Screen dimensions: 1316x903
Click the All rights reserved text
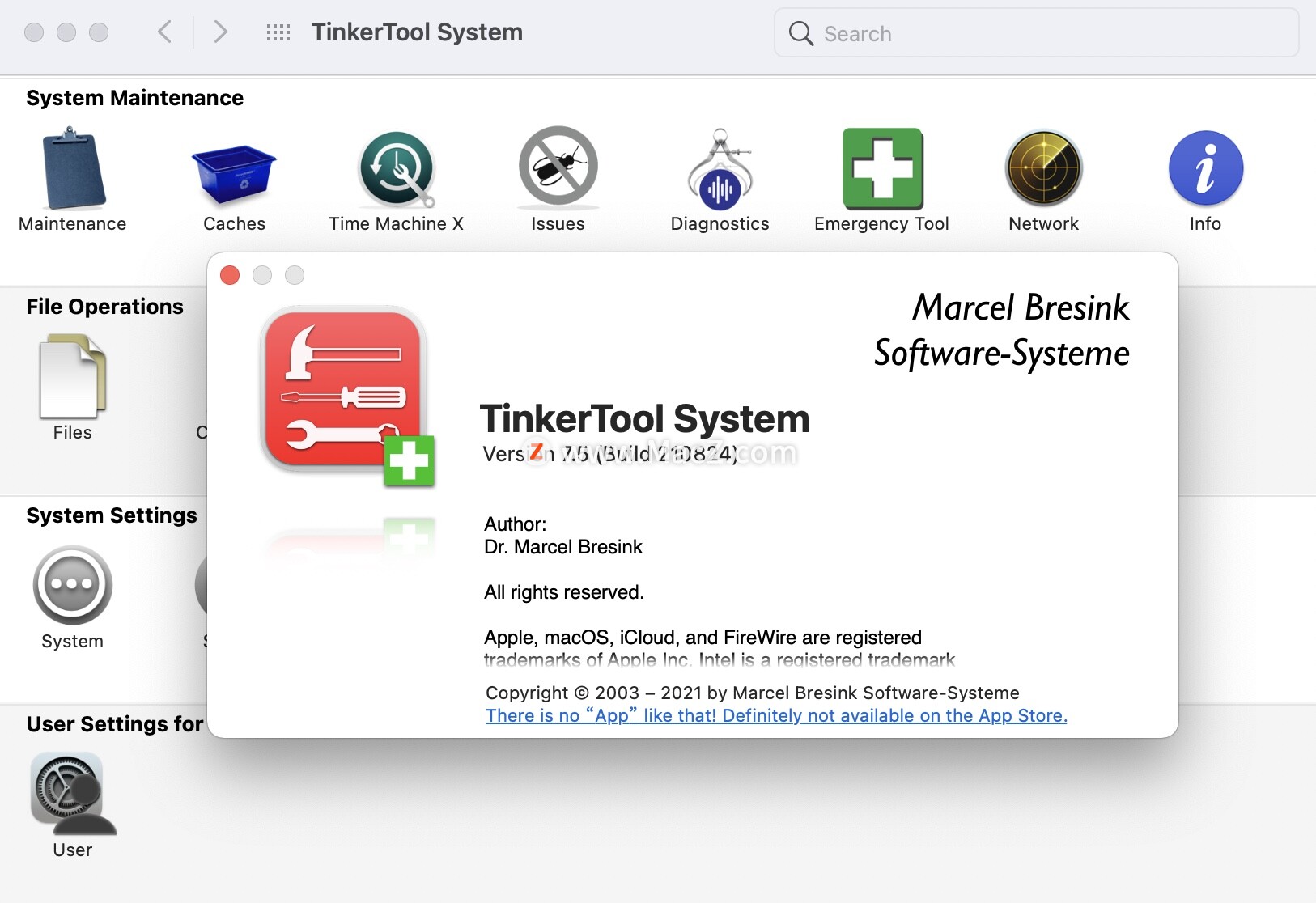pyautogui.click(x=564, y=592)
